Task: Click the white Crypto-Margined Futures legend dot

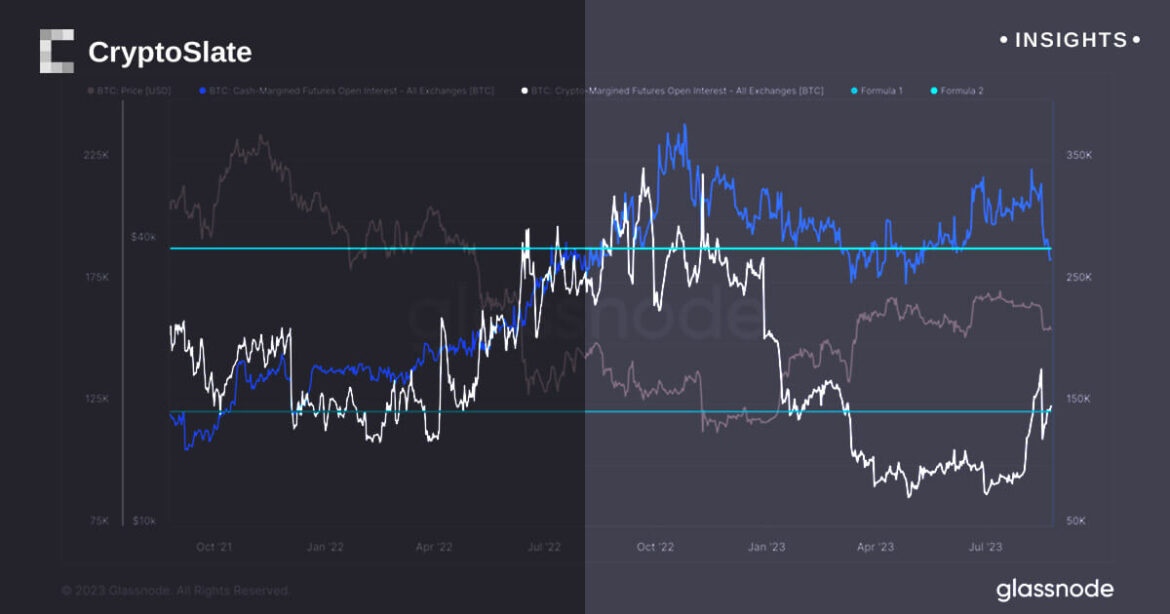Action: point(524,91)
